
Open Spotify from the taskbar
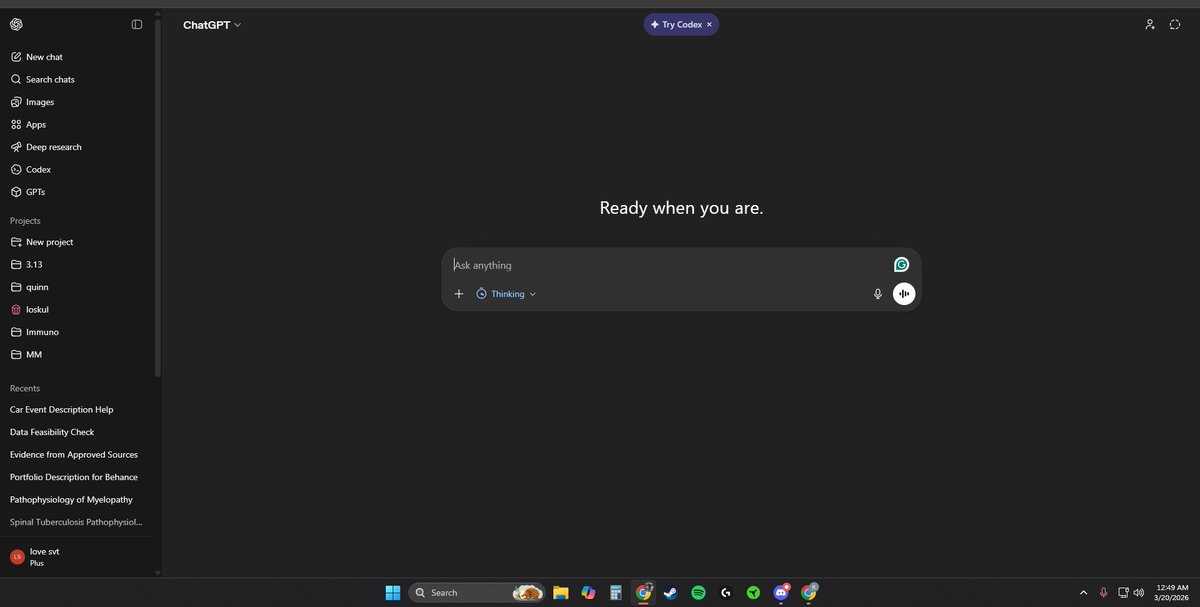[698, 592]
